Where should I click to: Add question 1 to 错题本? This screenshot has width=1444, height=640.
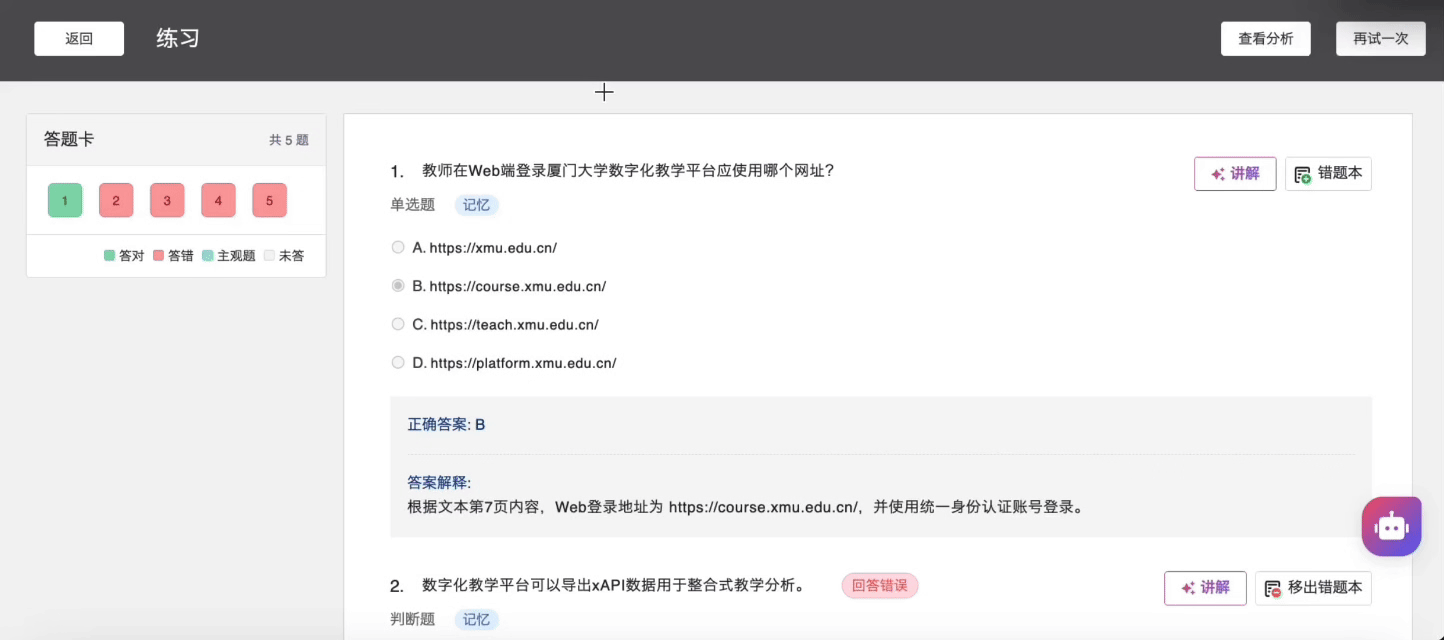[x=1328, y=174]
